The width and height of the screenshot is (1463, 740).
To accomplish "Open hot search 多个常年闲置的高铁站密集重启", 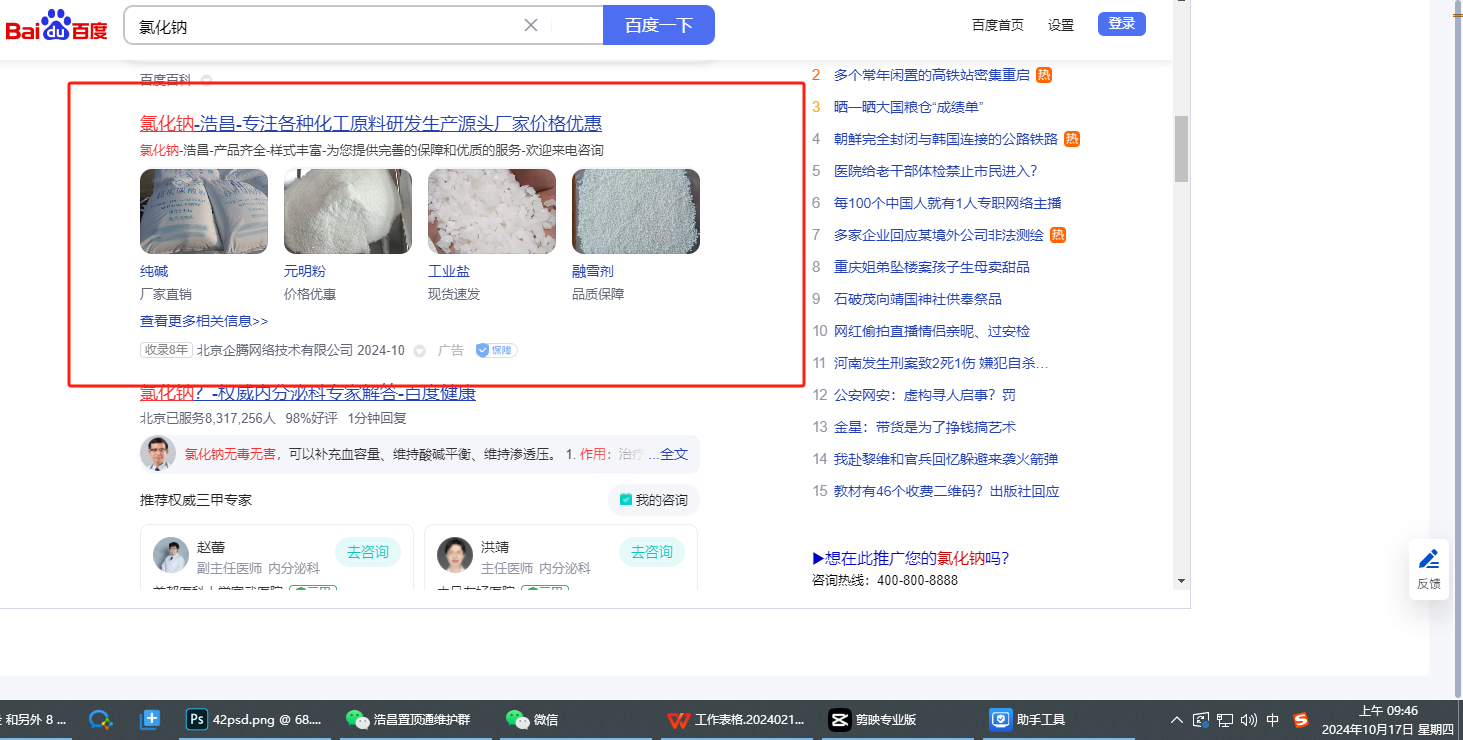I will pyautogui.click(x=932, y=75).
